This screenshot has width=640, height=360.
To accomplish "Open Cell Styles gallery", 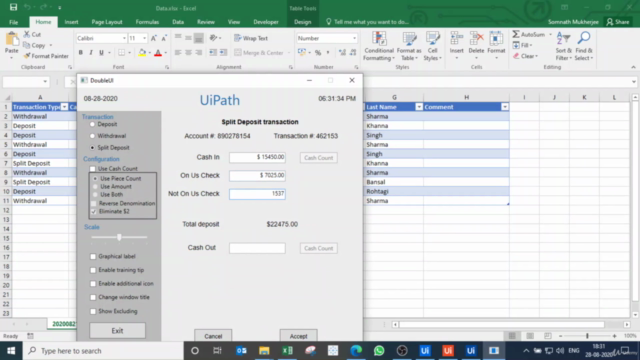I will click(432, 46).
